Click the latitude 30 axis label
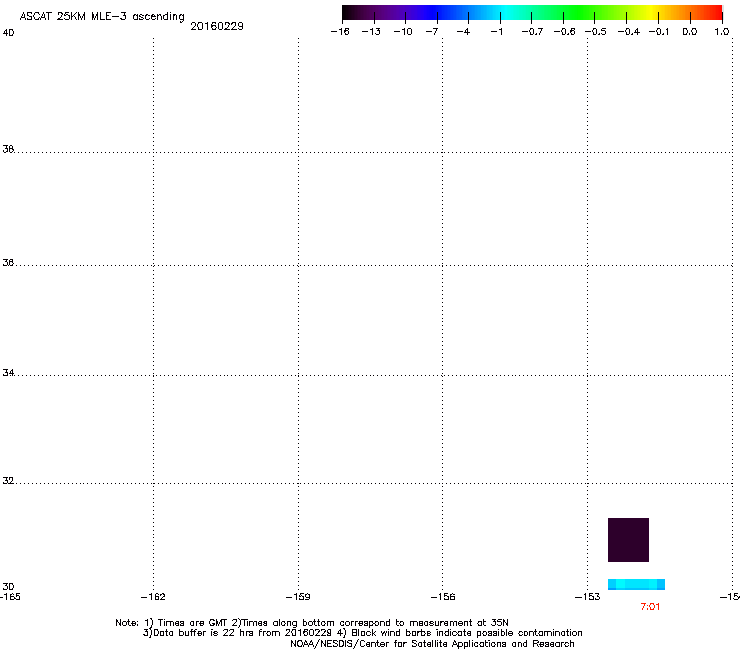Viewport: 740px width, 650px height. point(8,587)
